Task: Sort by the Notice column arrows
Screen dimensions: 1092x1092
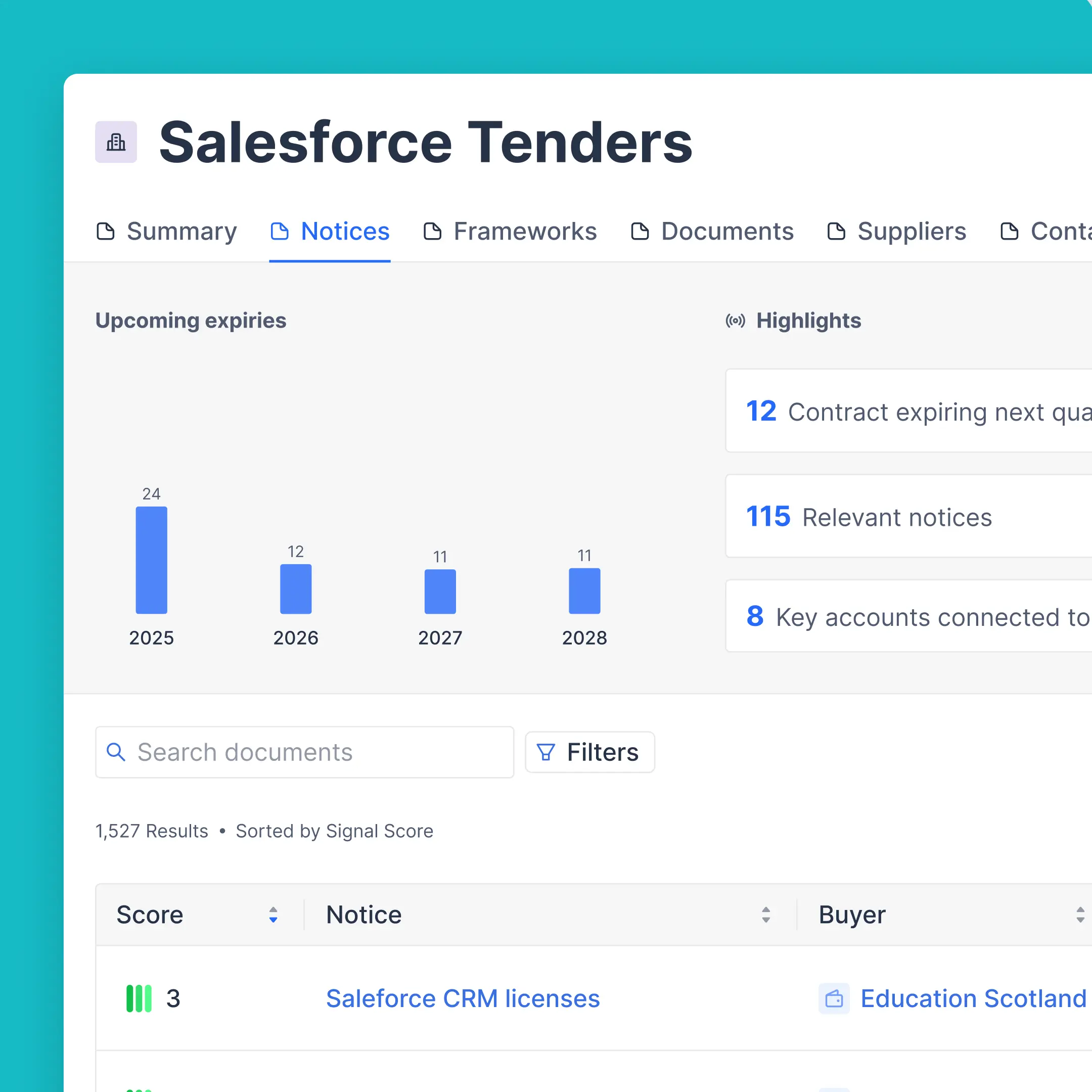Action: (766, 915)
